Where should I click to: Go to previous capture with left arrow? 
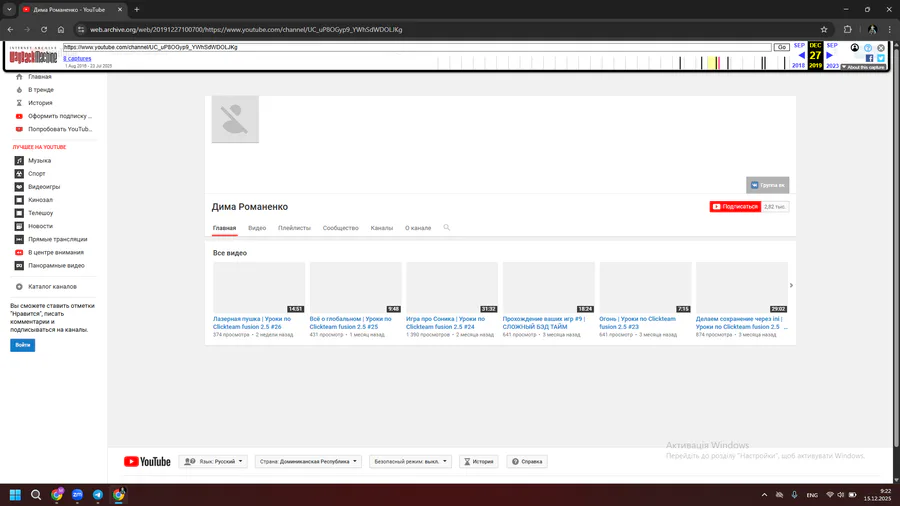point(801,56)
